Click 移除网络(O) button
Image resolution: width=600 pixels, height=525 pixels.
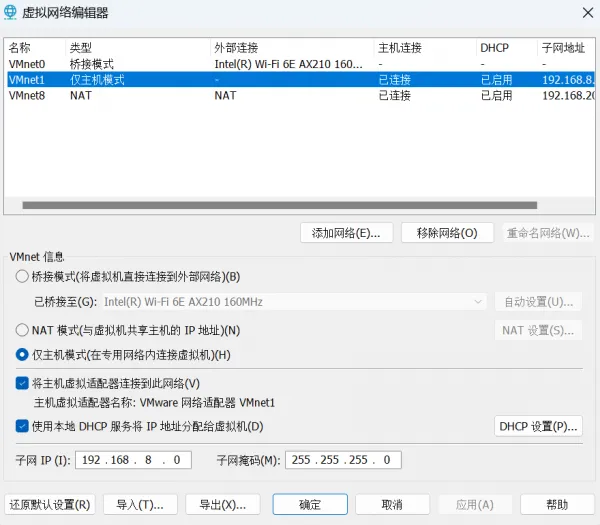click(447, 233)
